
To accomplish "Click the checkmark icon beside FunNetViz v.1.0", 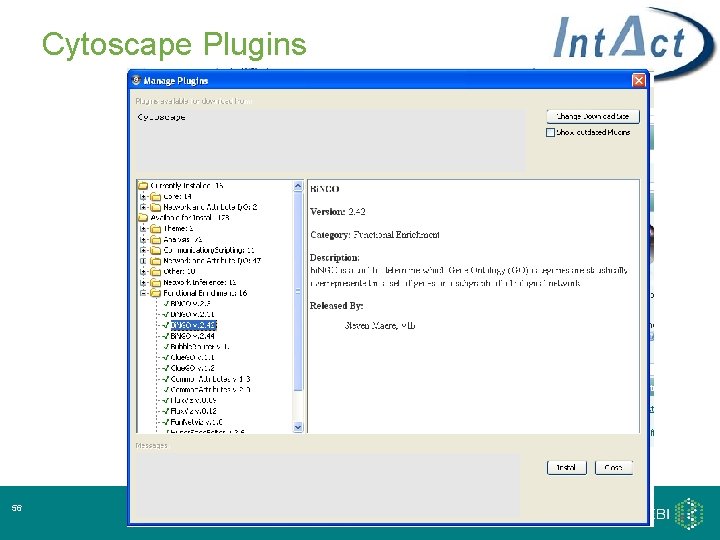I will (166, 422).
